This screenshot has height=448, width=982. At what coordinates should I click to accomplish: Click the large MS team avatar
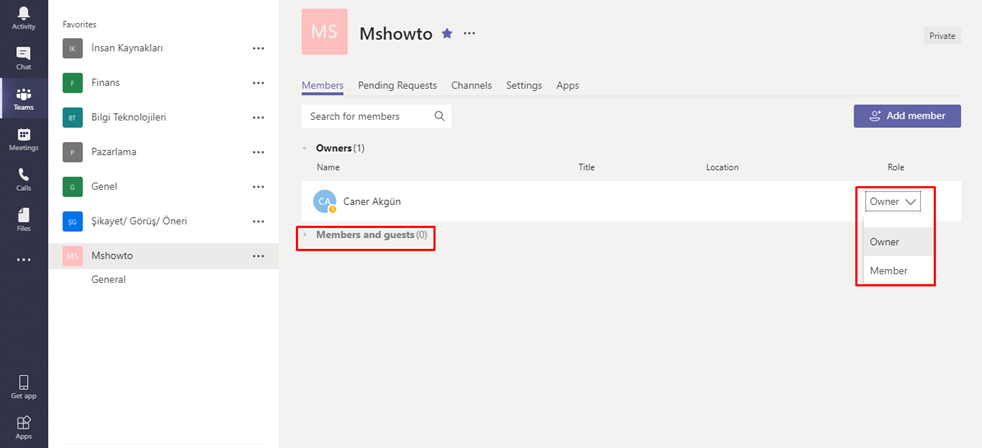pyautogui.click(x=324, y=31)
